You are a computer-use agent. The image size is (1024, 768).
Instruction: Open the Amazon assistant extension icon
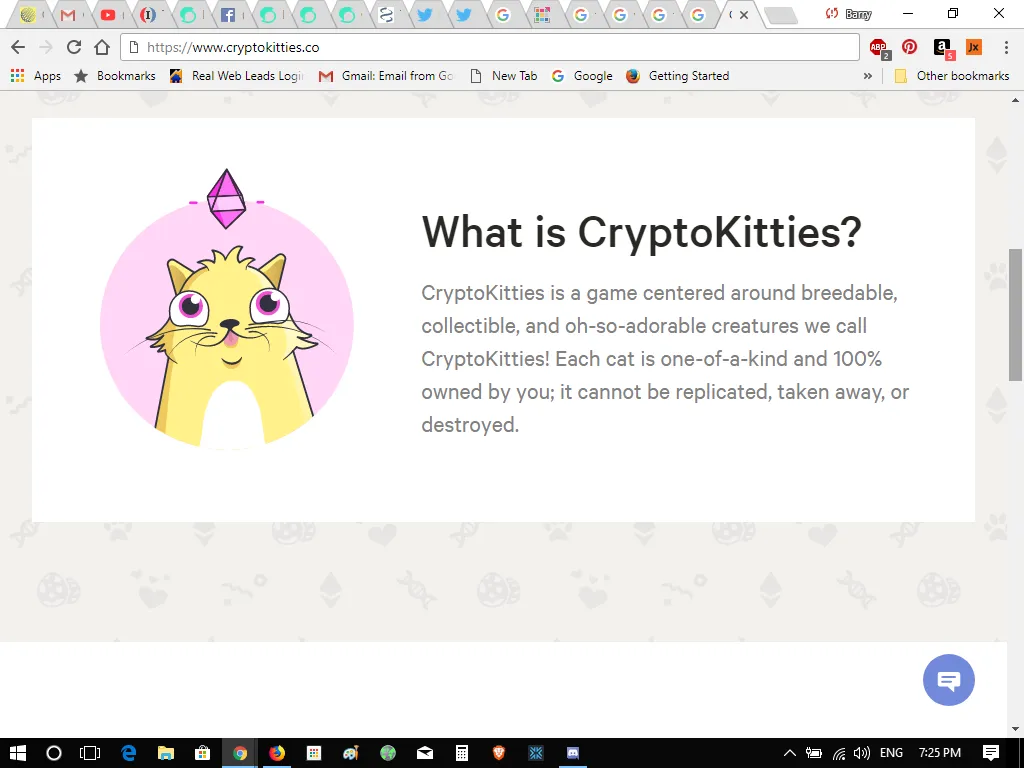943,48
